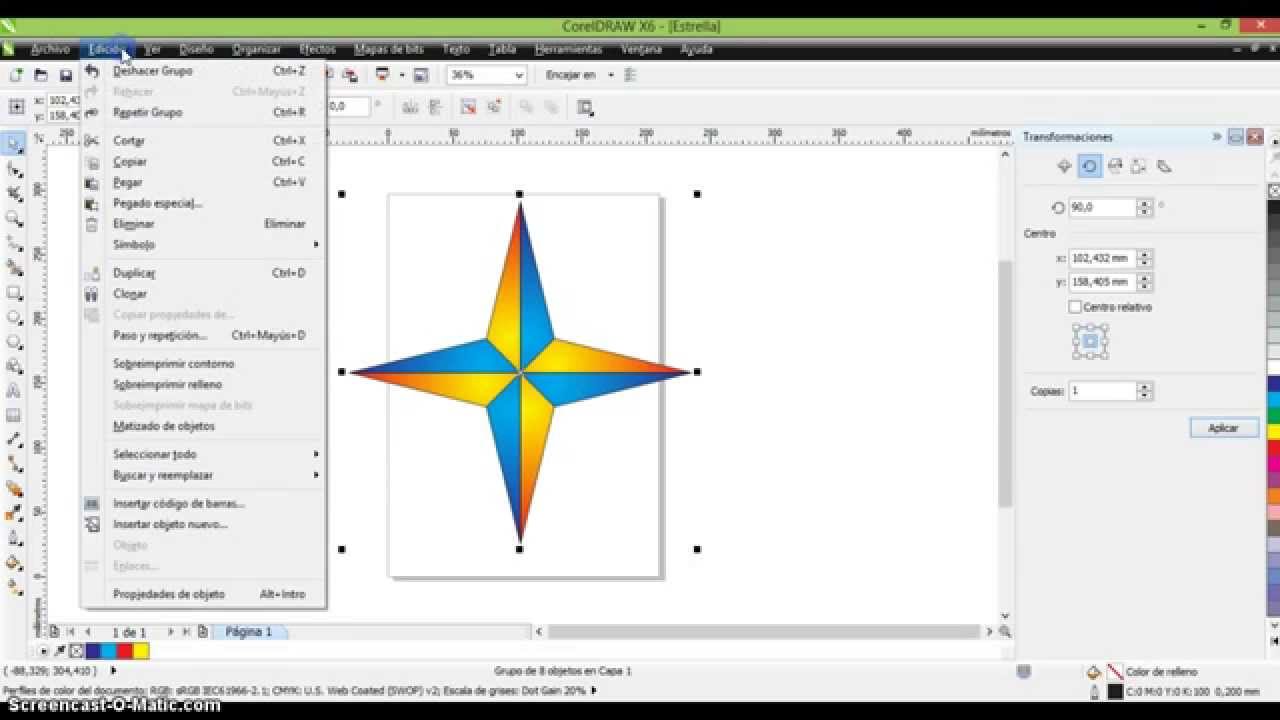
Task: Select the Rectangle tool in the toolbox
Action: pyautogui.click(x=14, y=292)
